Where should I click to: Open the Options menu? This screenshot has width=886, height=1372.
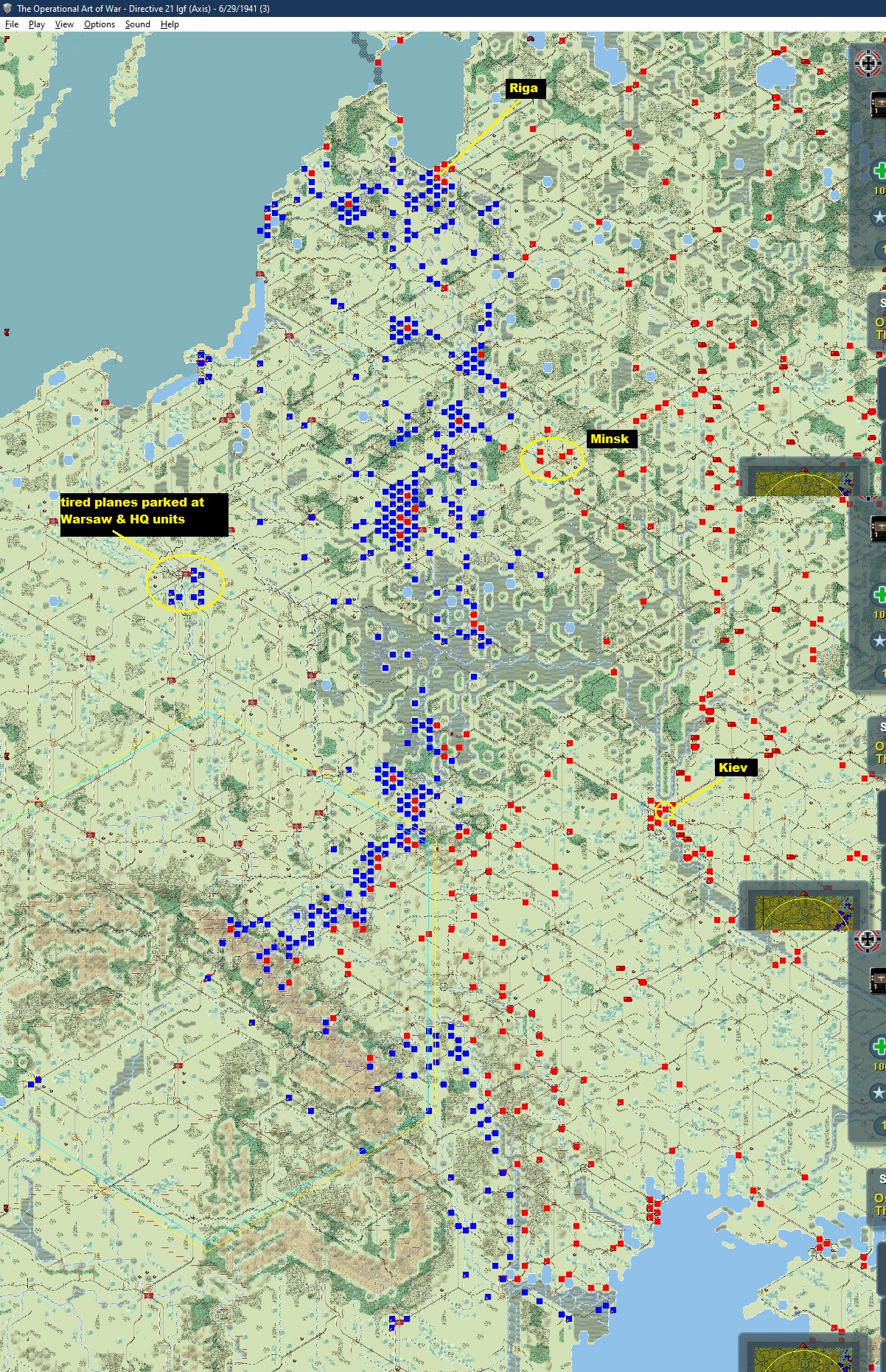[100, 24]
